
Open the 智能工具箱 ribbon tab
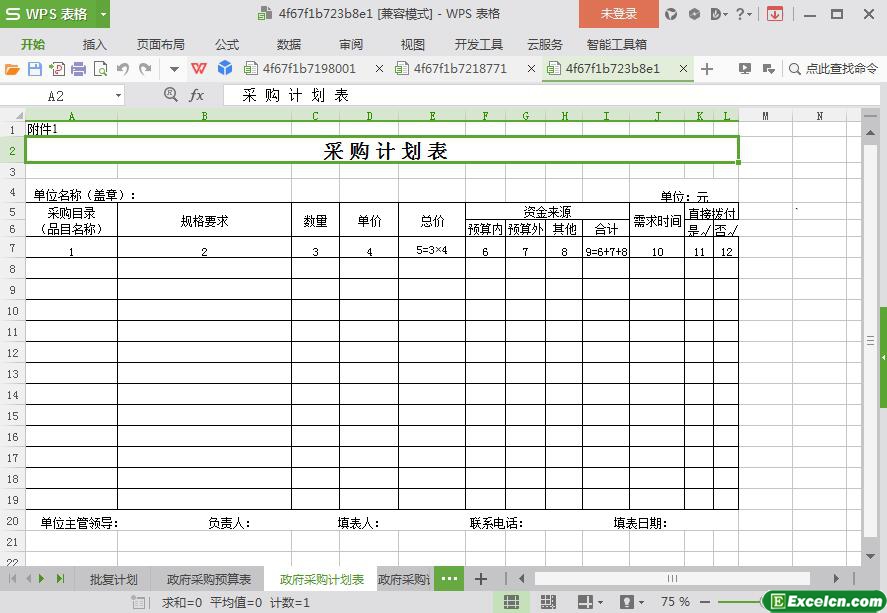coord(617,45)
